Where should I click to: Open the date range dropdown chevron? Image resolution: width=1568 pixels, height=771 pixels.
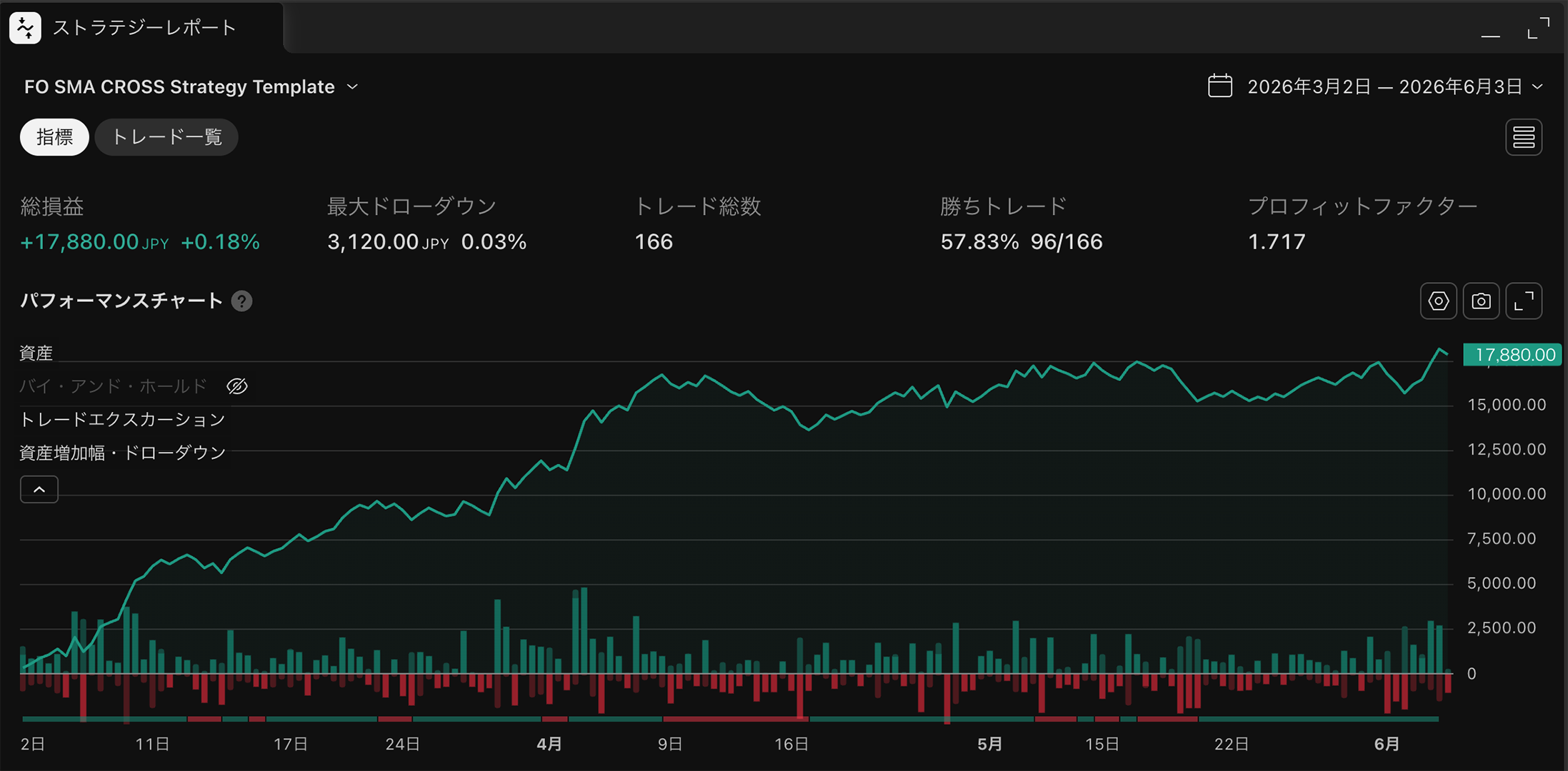(1537, 86)
